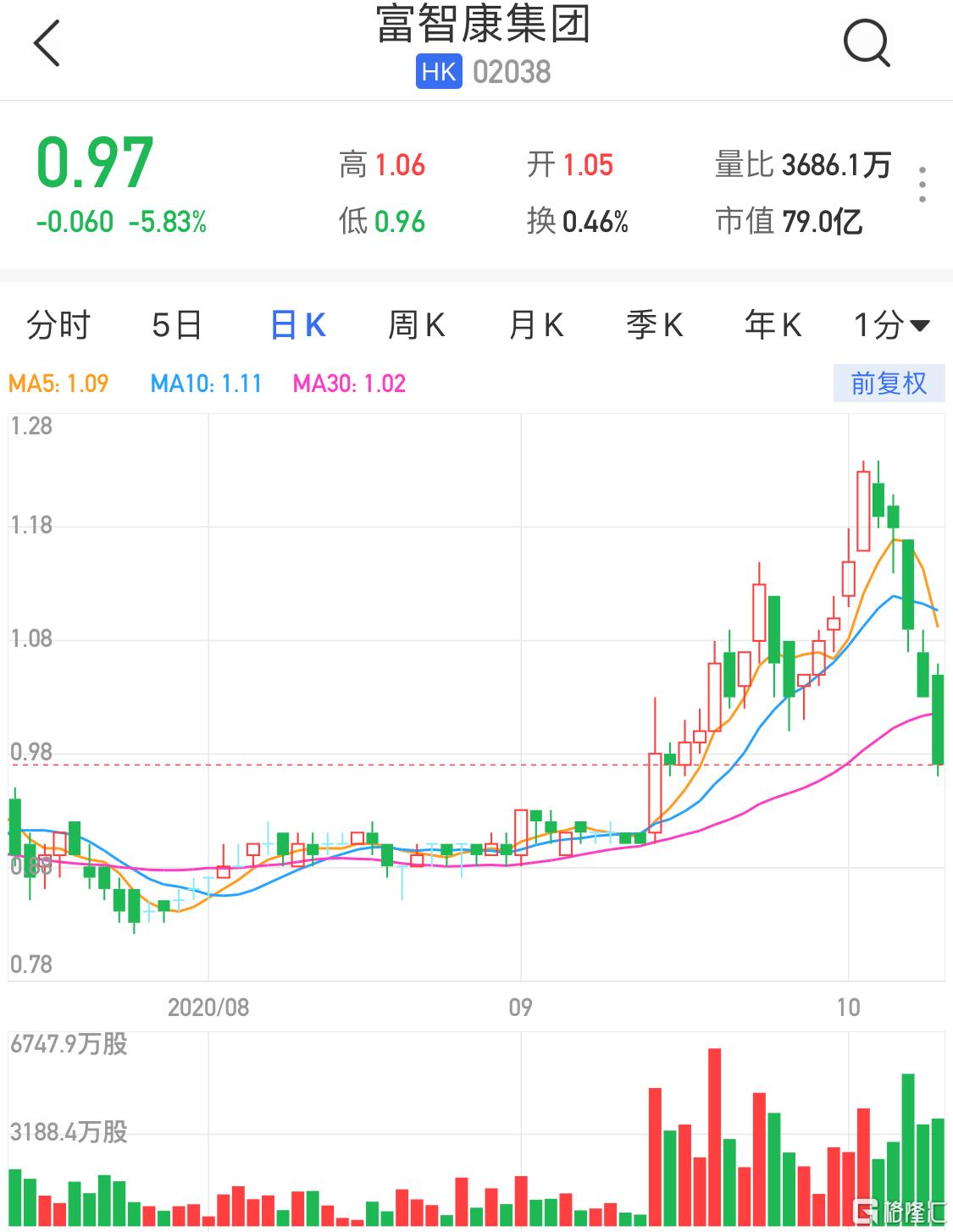Viewport: 953px width, 1232px height.
Task: Tap the current price 0.97
Action: [95, 163]
